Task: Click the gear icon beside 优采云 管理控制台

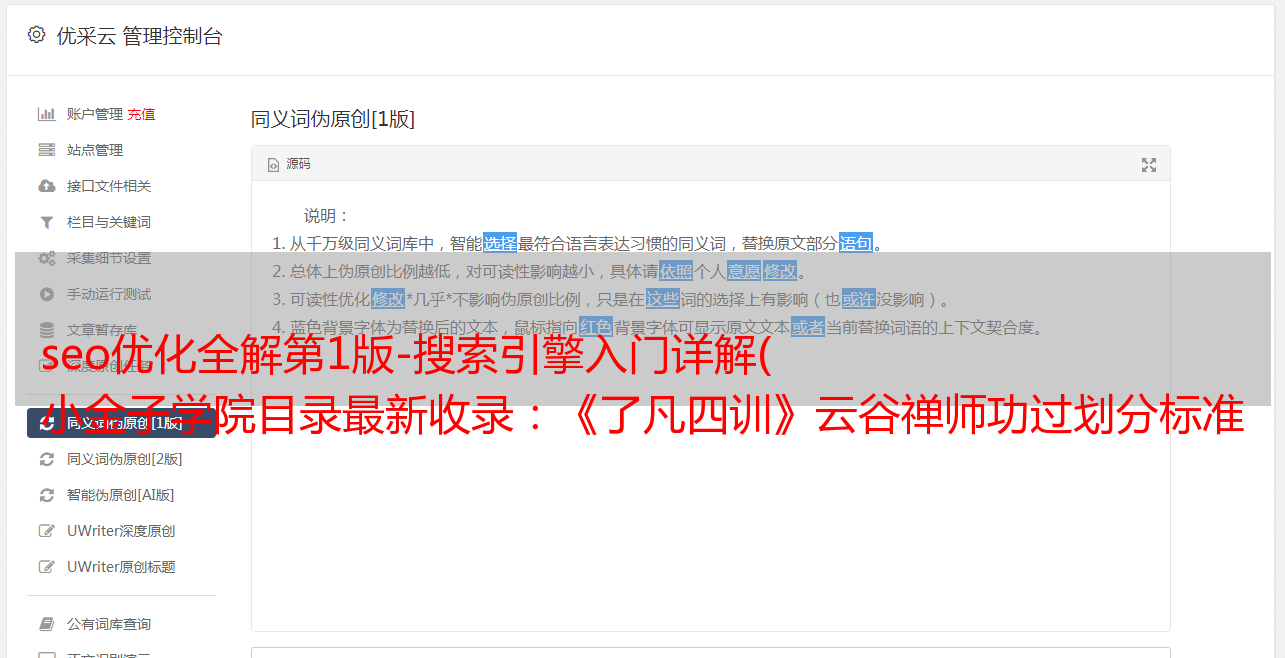Action: (37, 35)
